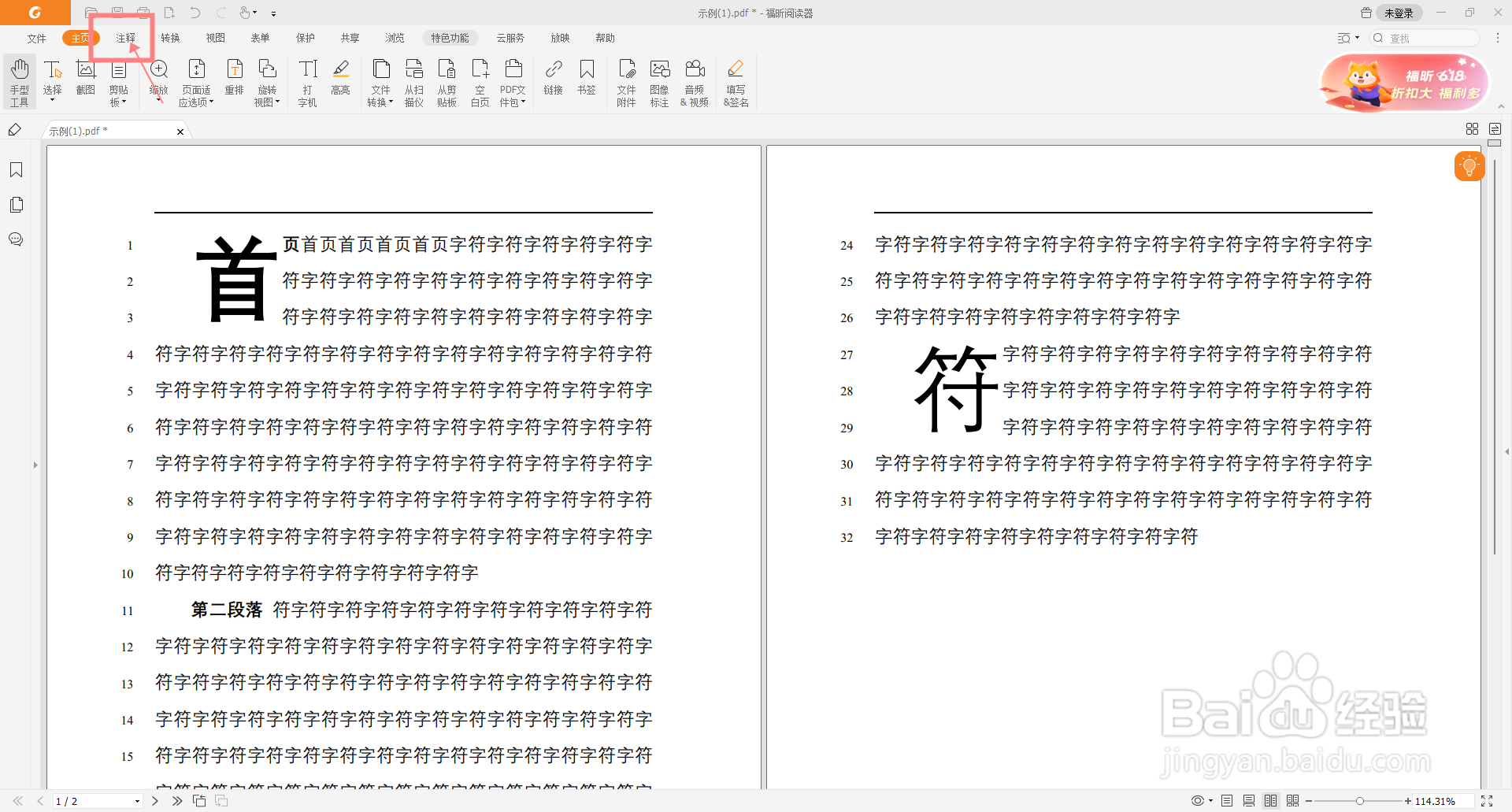This screenshot has width=1512, height=812.
Task: Create PDF from clipboard (从剪贴板)
Action: 447,82
